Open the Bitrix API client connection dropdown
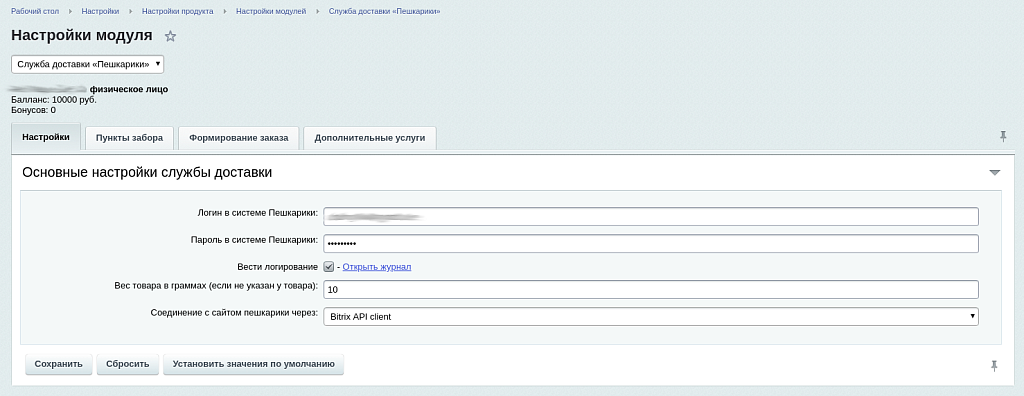 pyautogui.click(x=651, y=316)
